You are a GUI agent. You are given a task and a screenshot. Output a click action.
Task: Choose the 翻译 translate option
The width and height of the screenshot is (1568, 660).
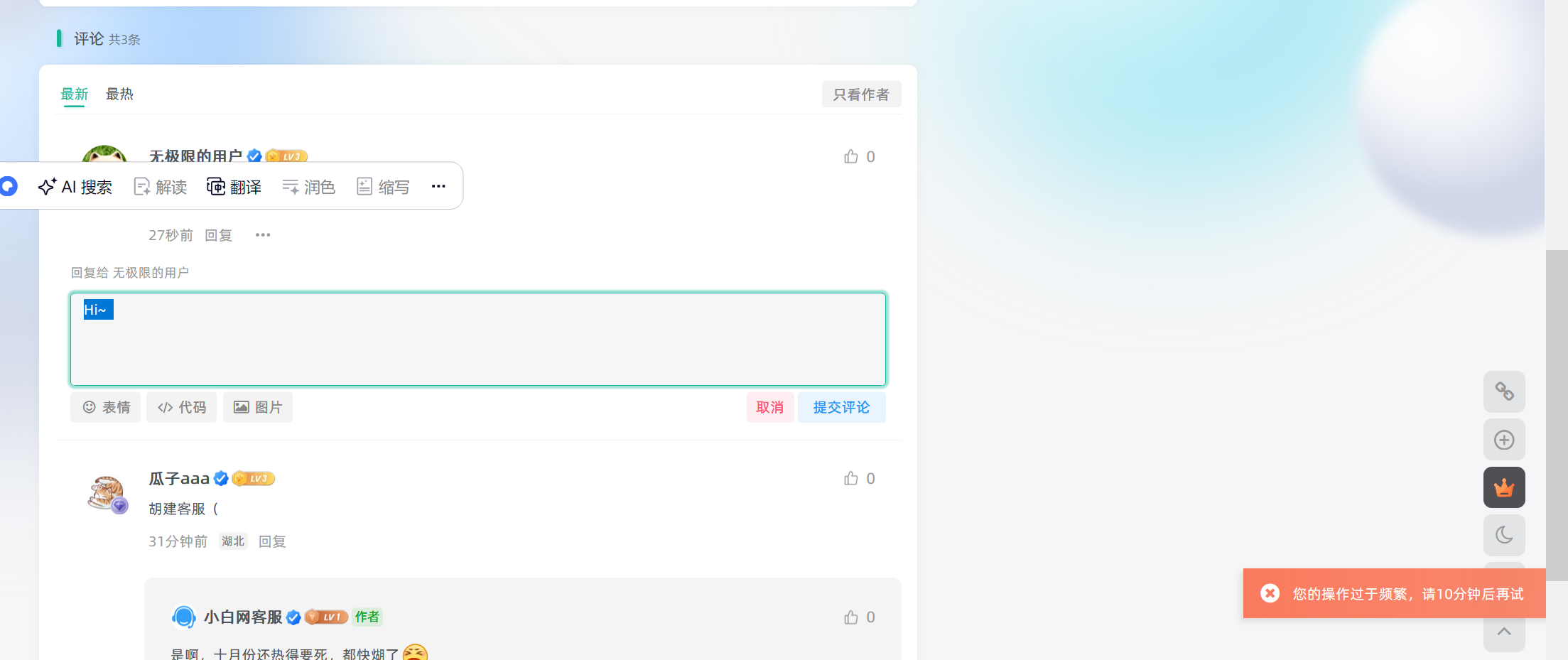click(x=234, y=187)
